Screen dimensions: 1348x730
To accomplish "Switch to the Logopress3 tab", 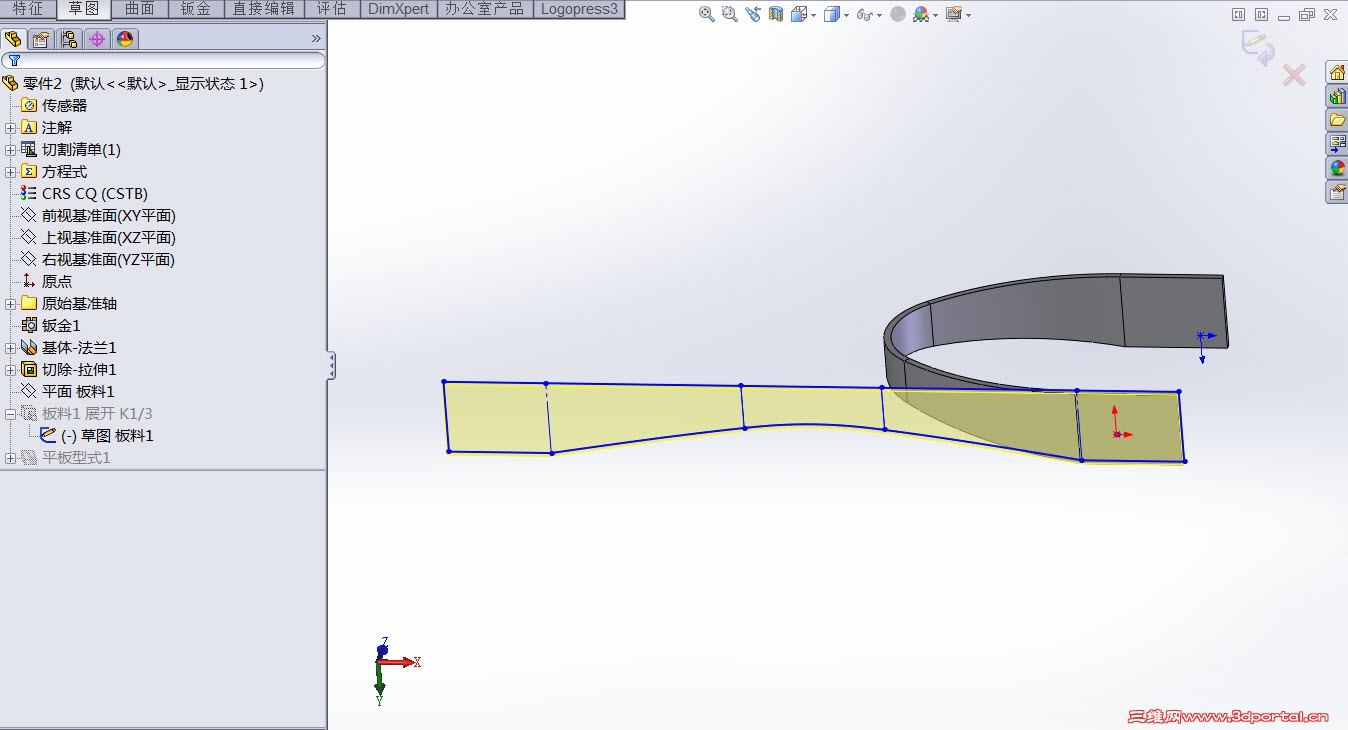I will pos(579,9).
